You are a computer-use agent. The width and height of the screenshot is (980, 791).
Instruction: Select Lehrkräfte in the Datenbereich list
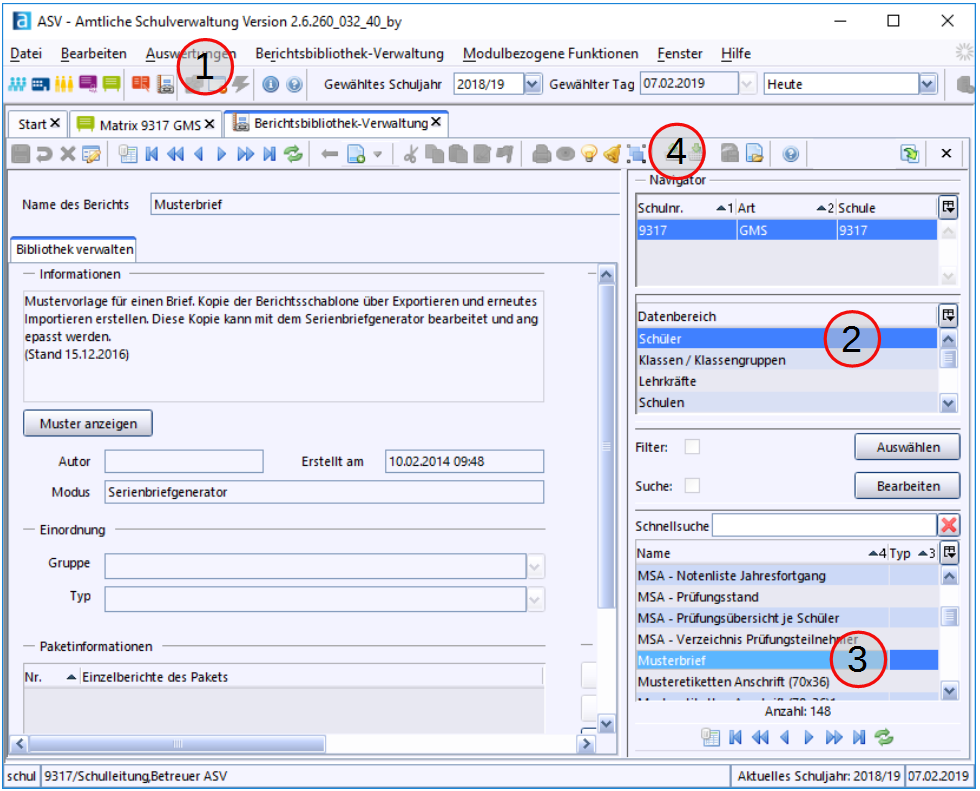coord(787,381)
